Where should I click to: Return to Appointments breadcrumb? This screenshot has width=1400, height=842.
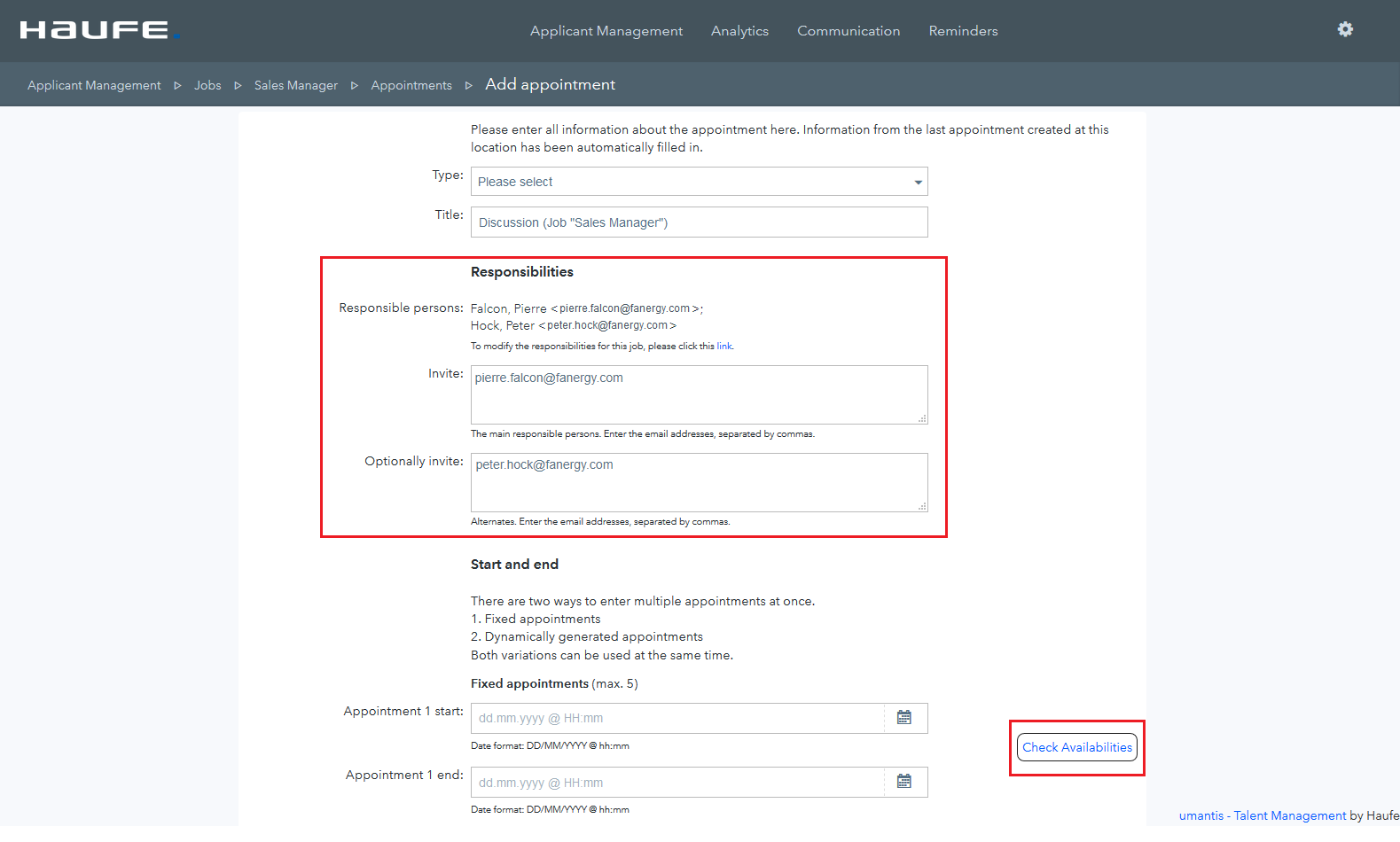point(411,86)
